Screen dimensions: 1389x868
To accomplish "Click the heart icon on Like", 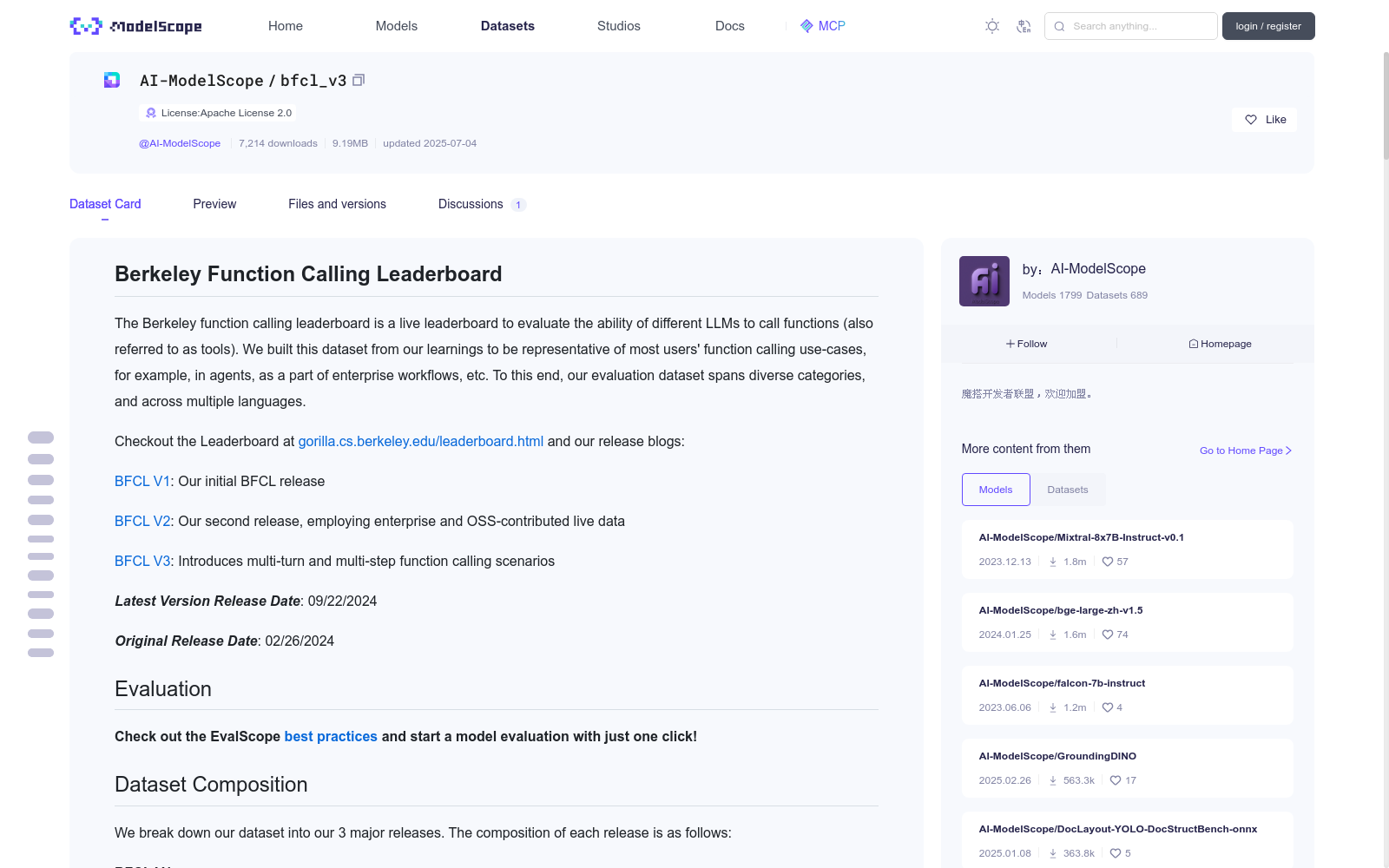I will click(1251, 120).
